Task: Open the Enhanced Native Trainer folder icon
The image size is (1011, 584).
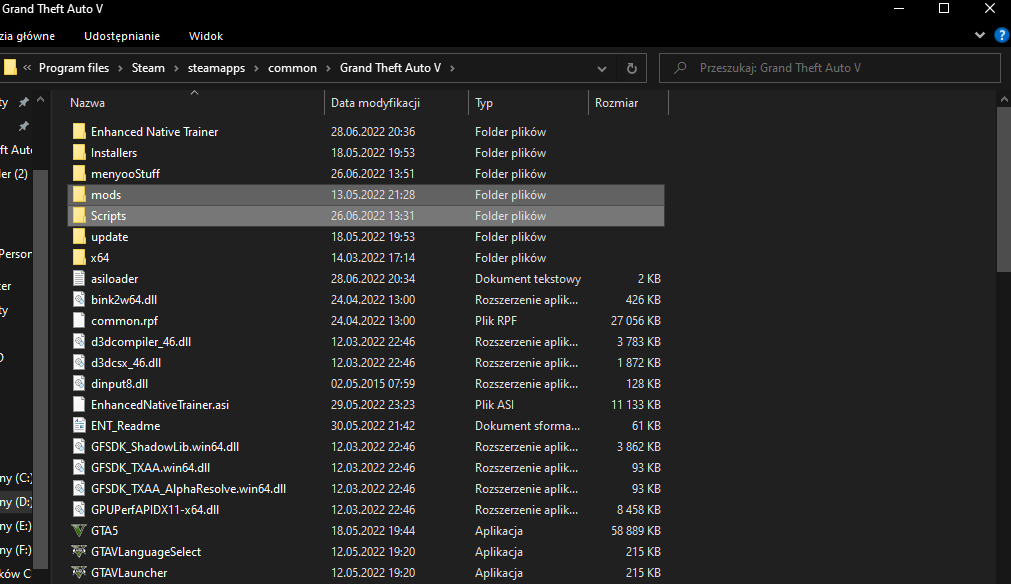Action: [x=79, y=131]
